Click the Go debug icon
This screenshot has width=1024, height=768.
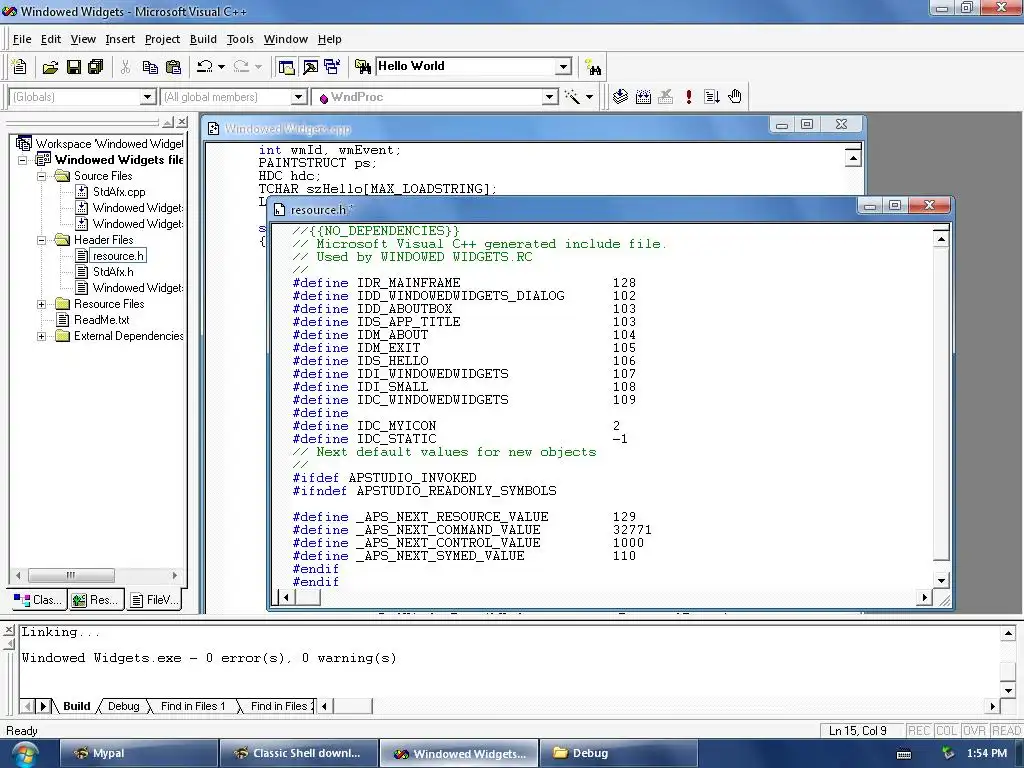coord(712,97)
